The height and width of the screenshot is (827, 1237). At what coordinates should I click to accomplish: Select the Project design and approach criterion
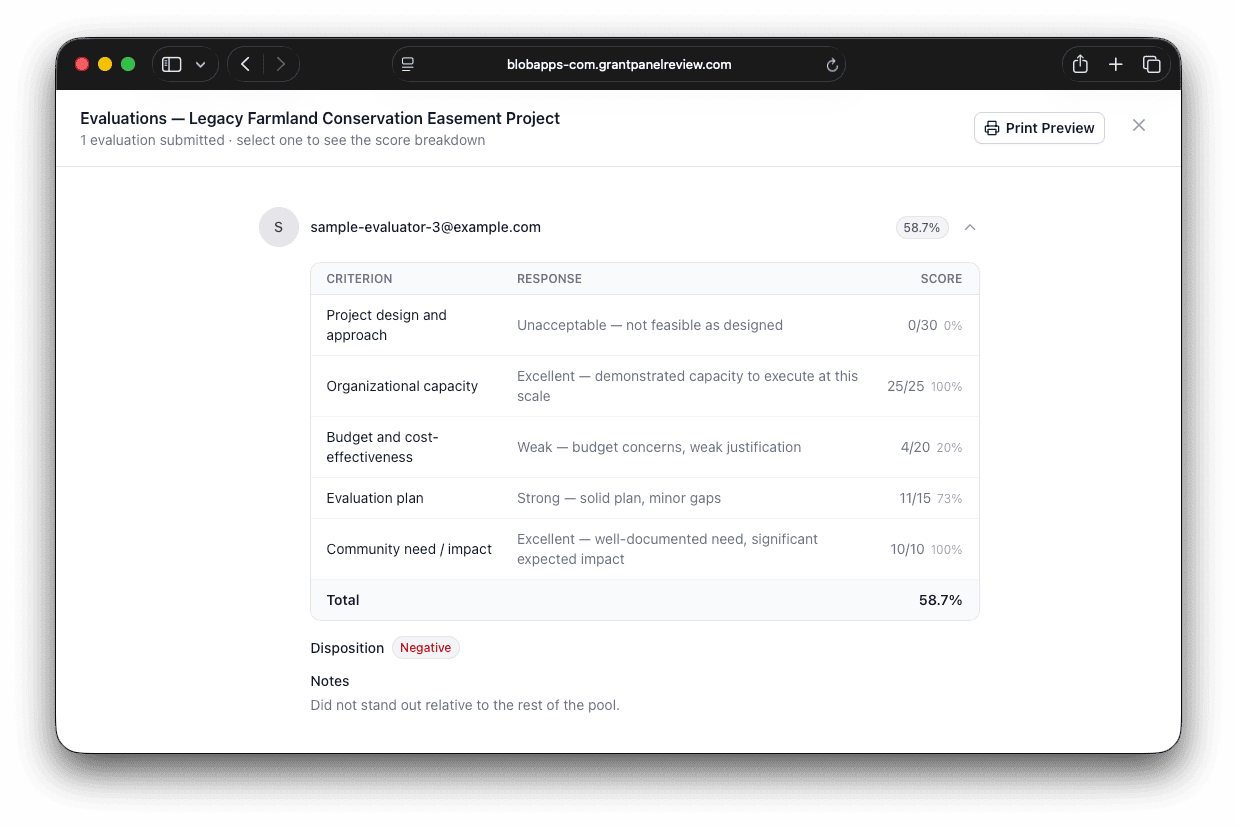(x=386, y=325)
